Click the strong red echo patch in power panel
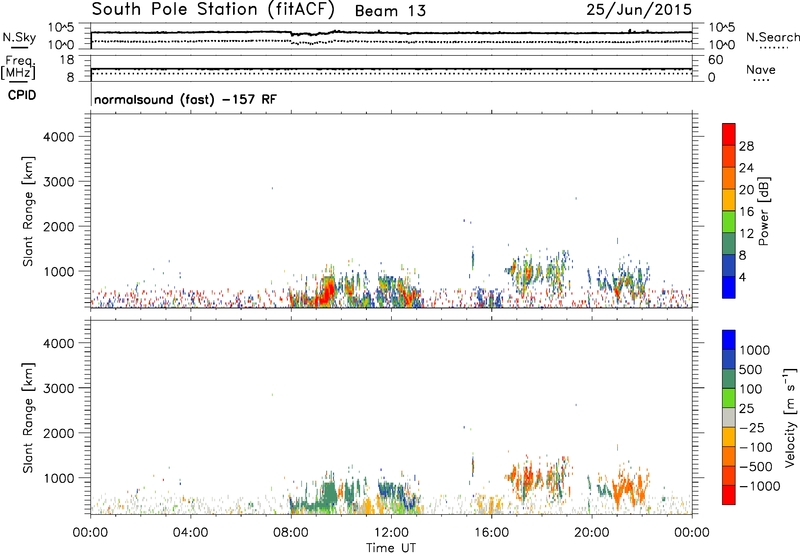The width and height of the screenshot is (800, 554). tap(326, 294)
